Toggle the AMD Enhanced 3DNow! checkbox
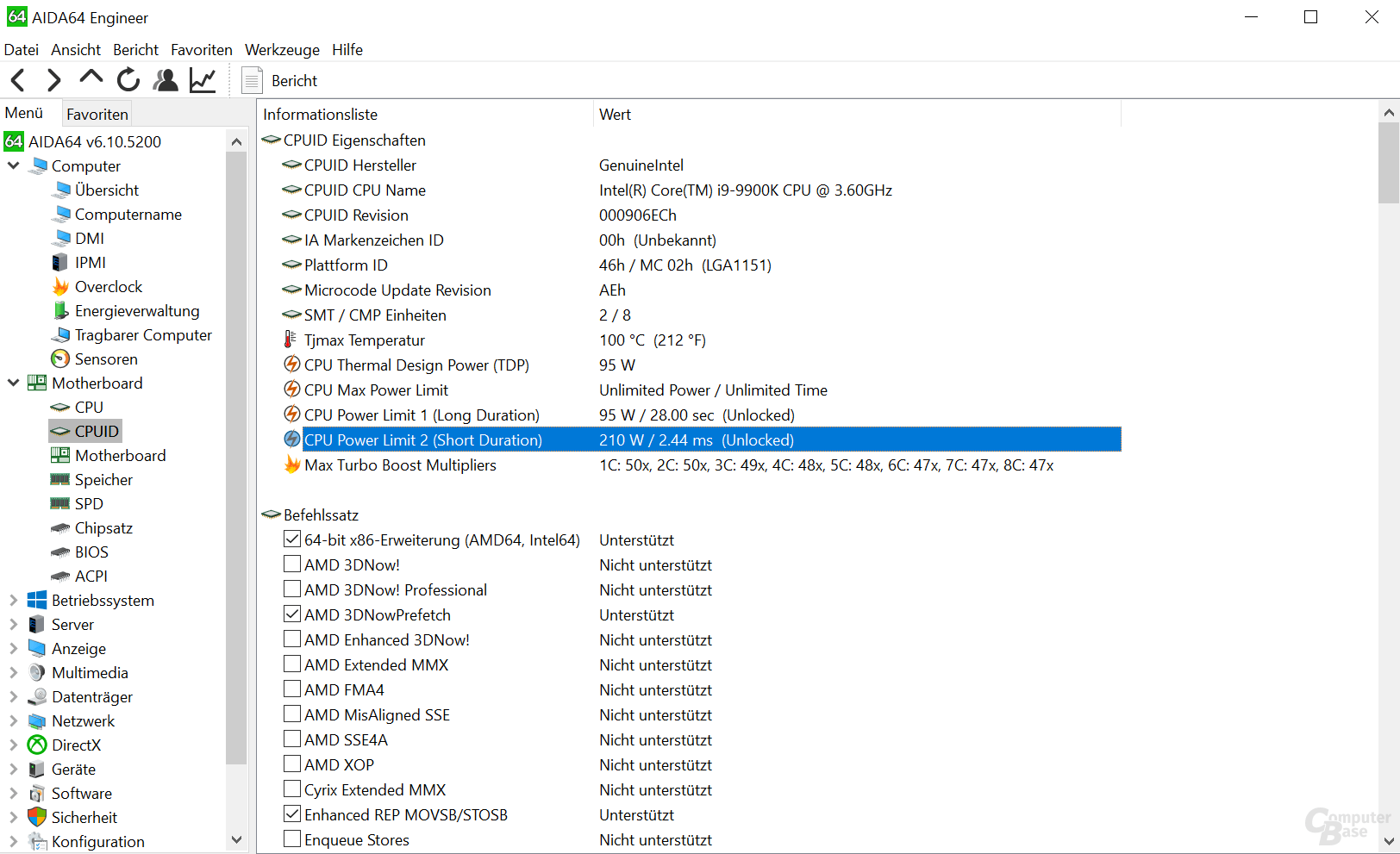 click(292, 639)
